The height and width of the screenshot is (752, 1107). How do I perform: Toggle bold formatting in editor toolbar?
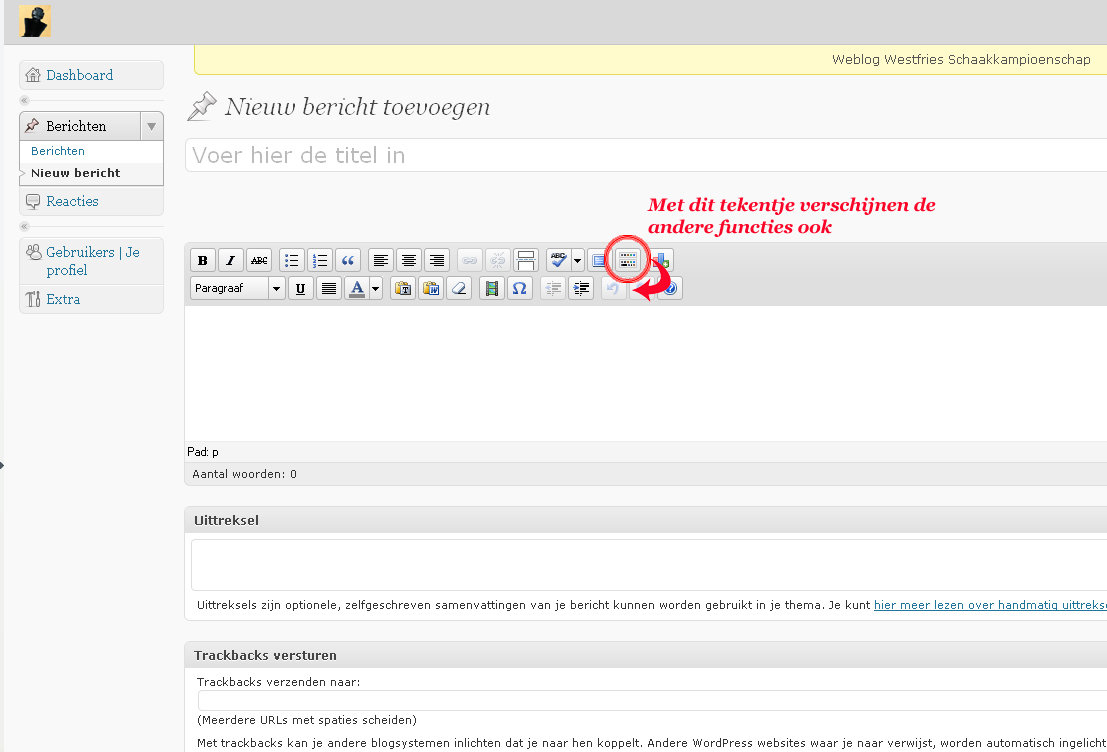pyautogui.click(x=203, y=261)
